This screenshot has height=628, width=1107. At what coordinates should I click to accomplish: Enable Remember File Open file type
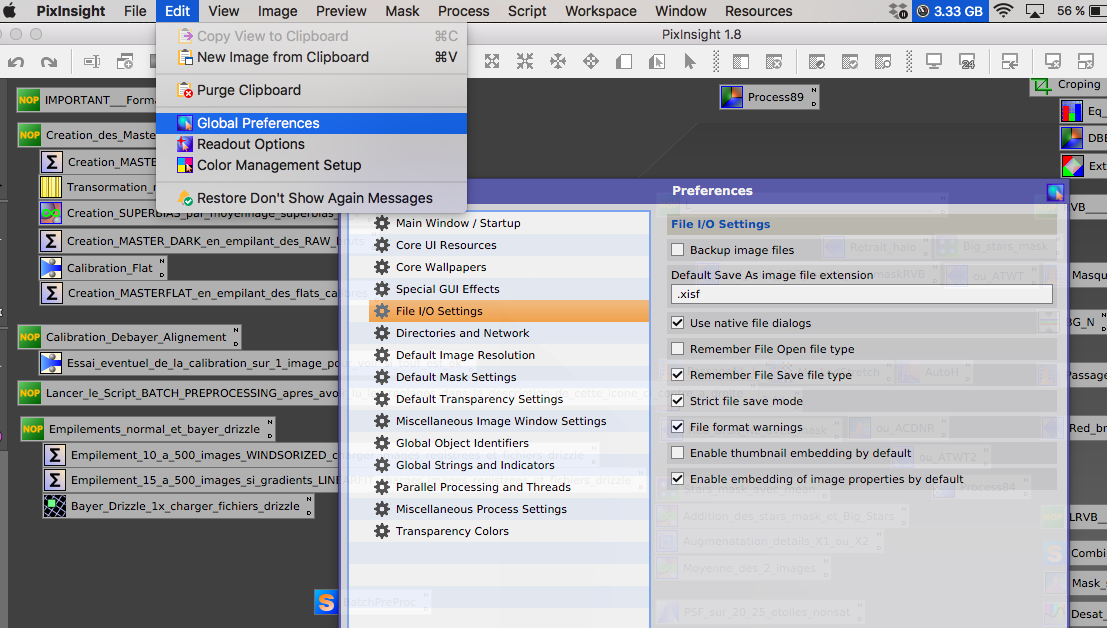pos(678,349)
